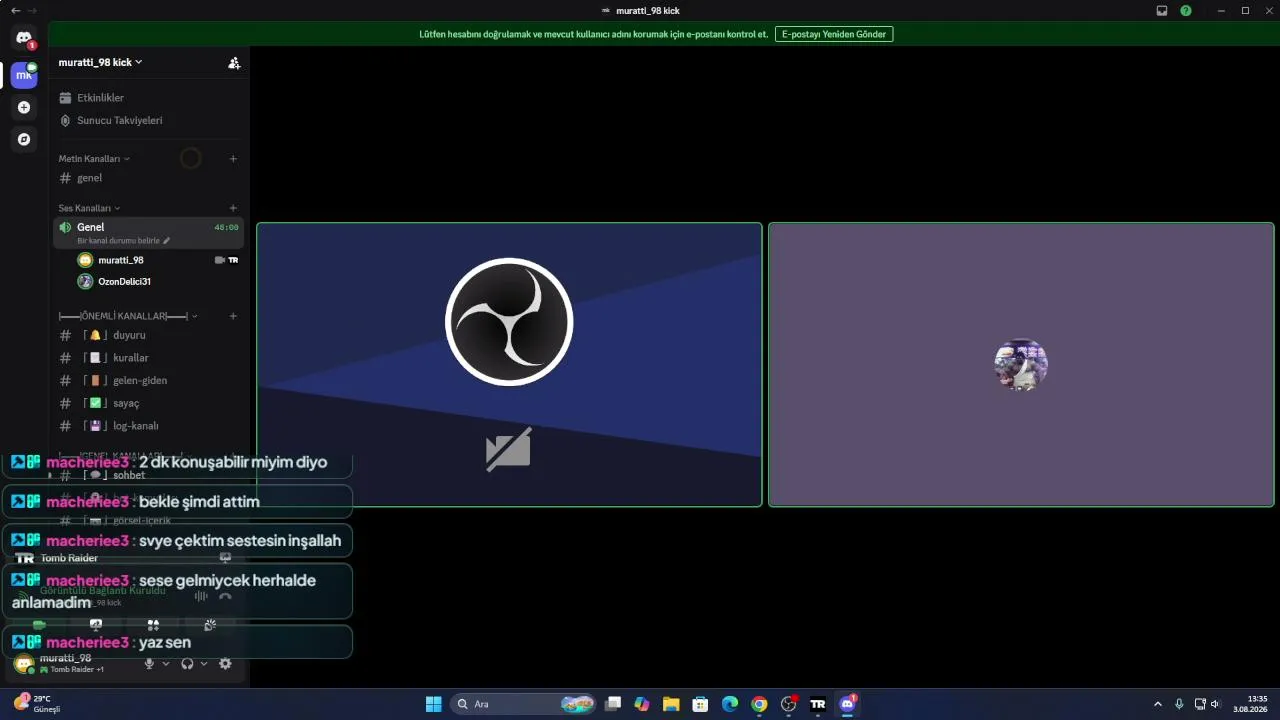Screen dimensions: 1280x720
Task: Switch to Tomb Raider on the taskbar
Action: pyautogui.click(x=818, y=704)
